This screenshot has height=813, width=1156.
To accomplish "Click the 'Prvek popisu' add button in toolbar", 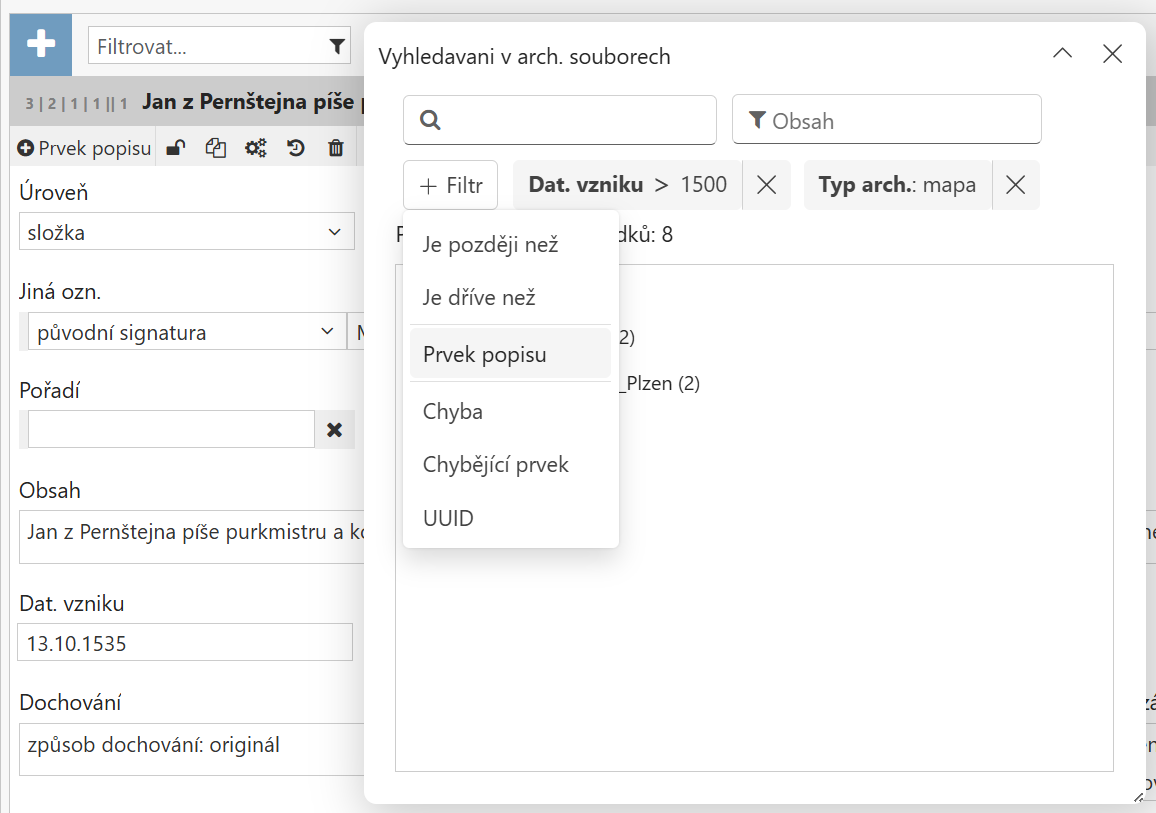I will tap(84, 149).
